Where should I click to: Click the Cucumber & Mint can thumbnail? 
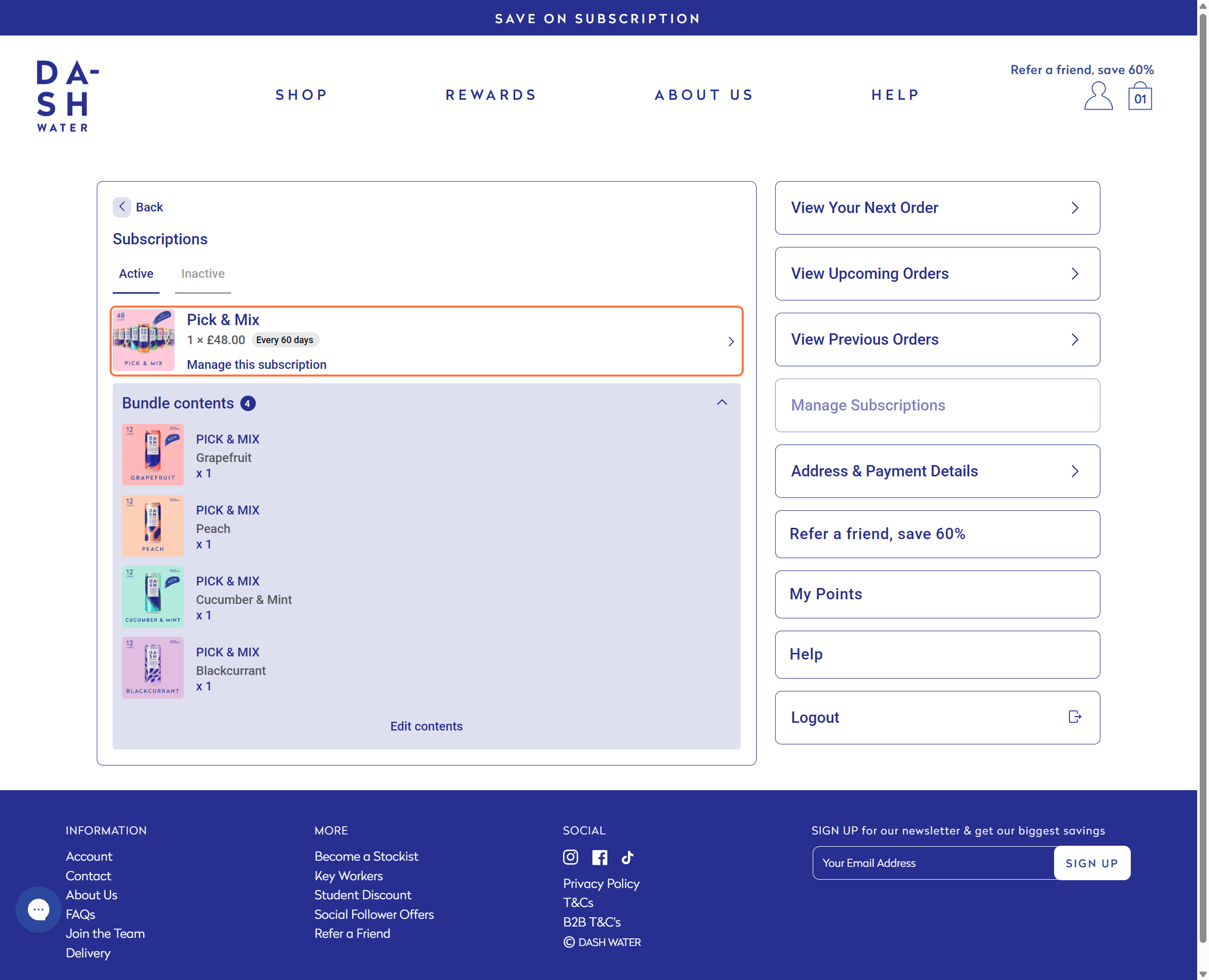tap(152, 597)
